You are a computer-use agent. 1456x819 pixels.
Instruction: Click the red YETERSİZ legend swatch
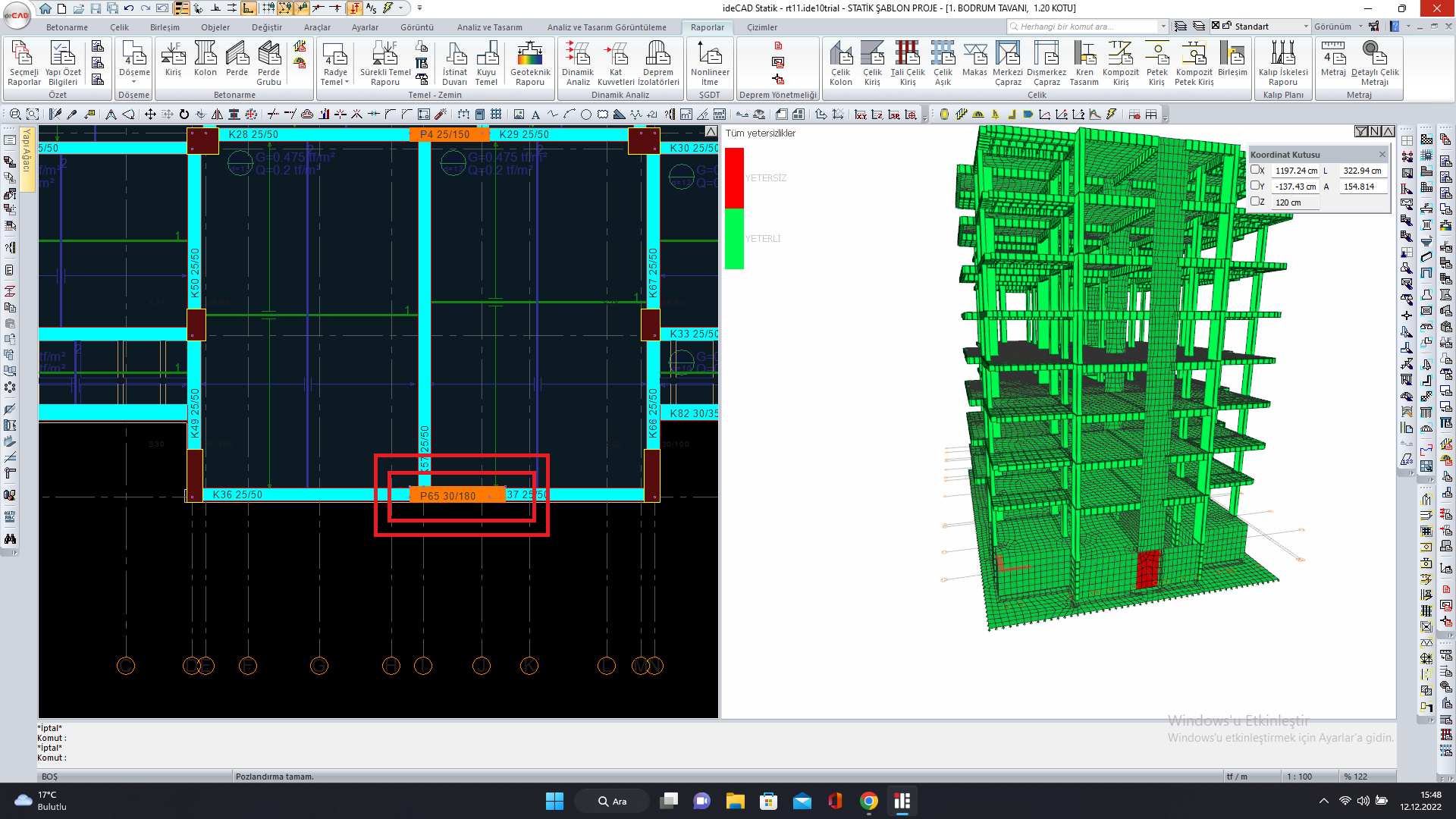[734, 178]
